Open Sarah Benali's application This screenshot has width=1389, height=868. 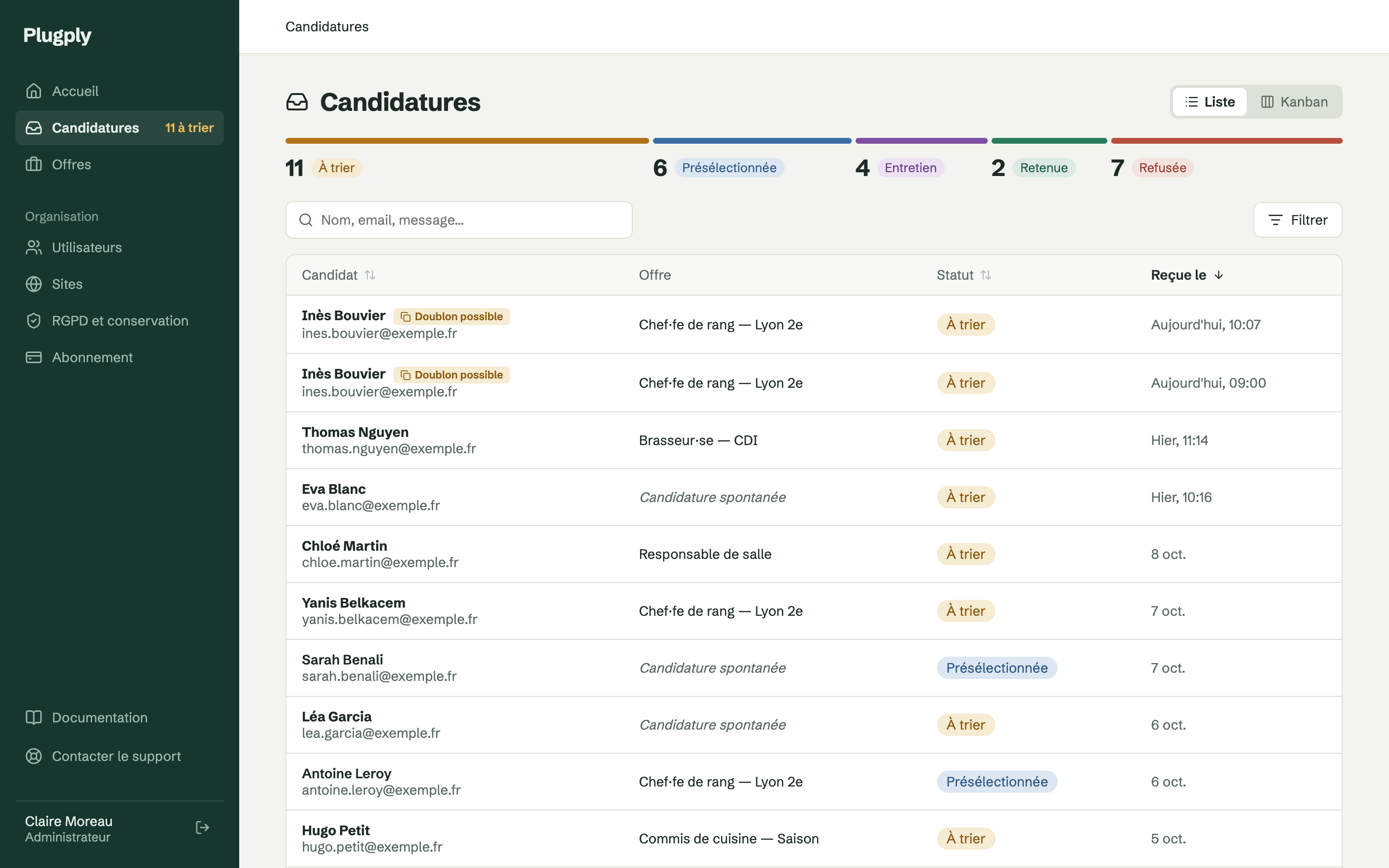click(x=814, y=668)
